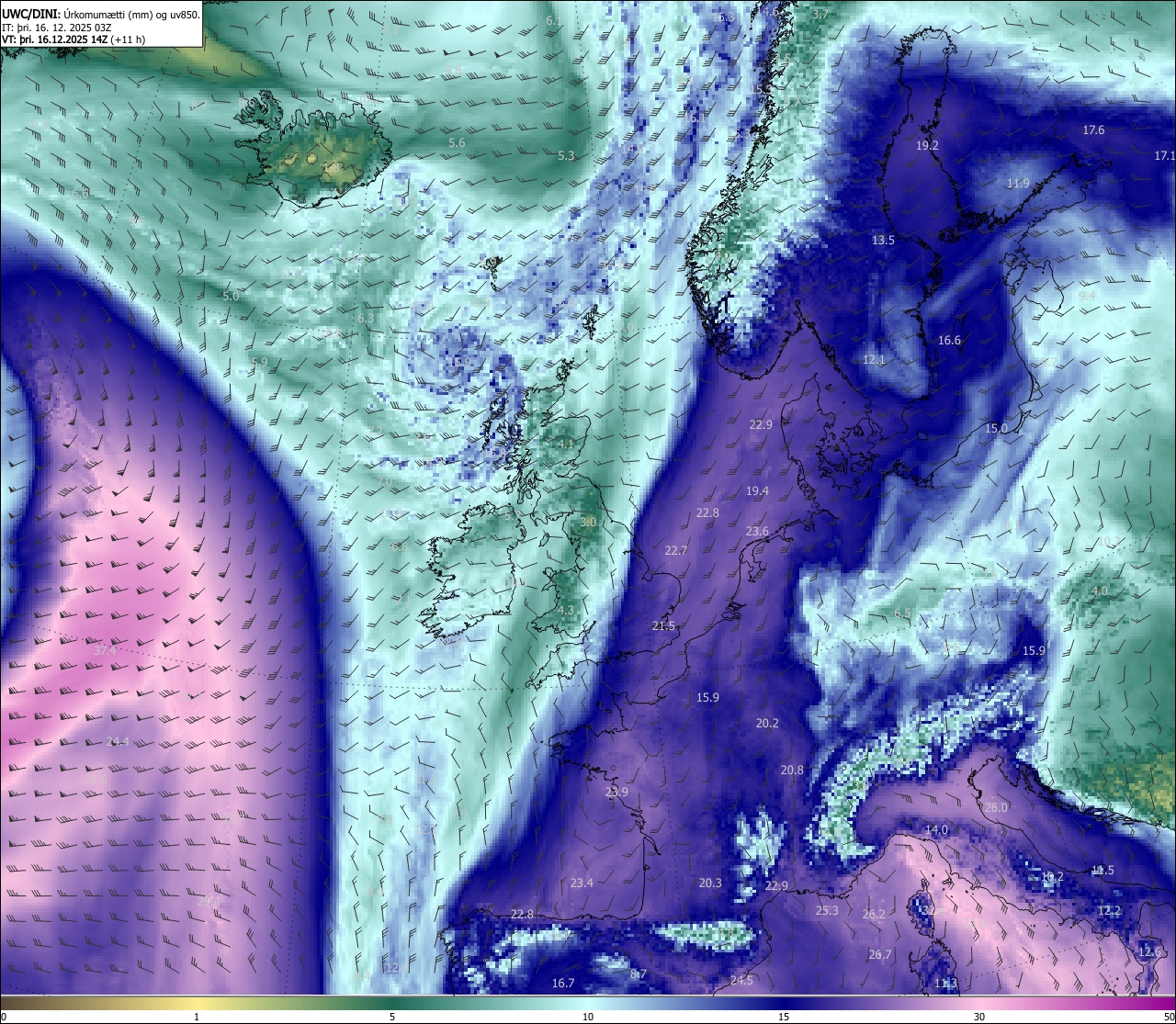Click the map value '5.3'

566,155
